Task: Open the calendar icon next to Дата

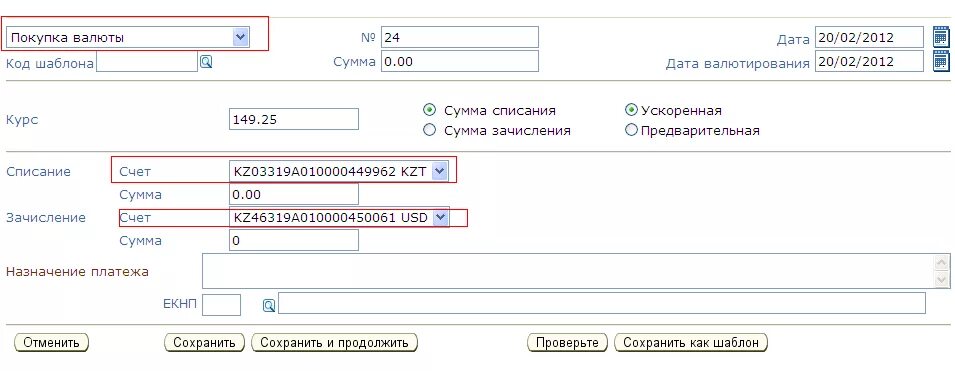Action: pos(941,37)
